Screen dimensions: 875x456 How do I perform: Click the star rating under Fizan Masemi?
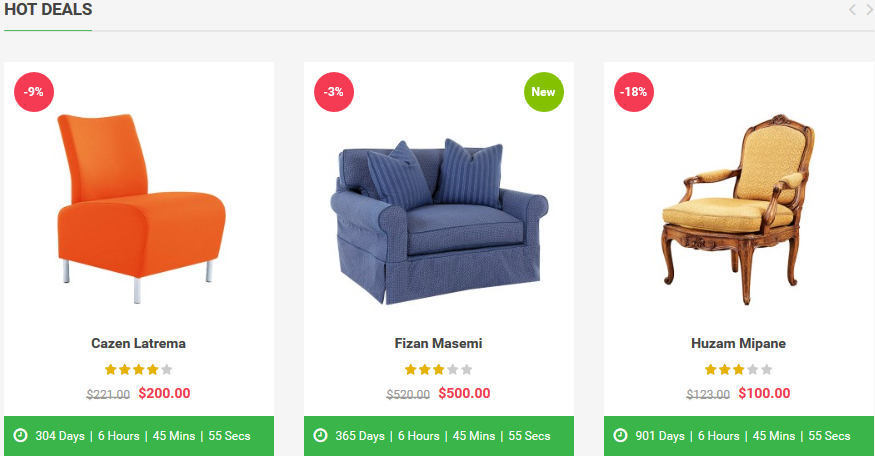[438, 369]
